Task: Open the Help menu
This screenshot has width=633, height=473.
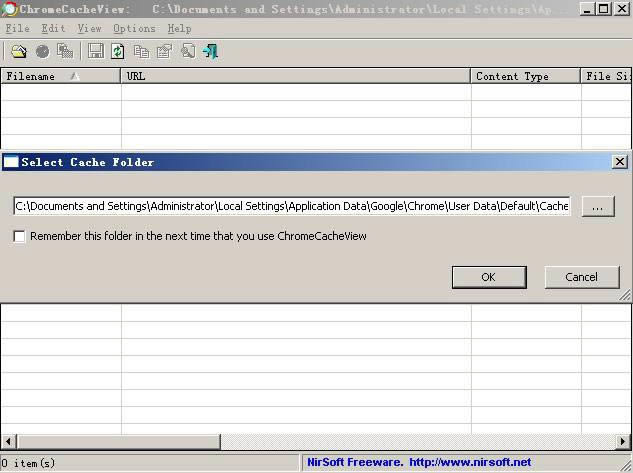Action: tap(179, 29)
